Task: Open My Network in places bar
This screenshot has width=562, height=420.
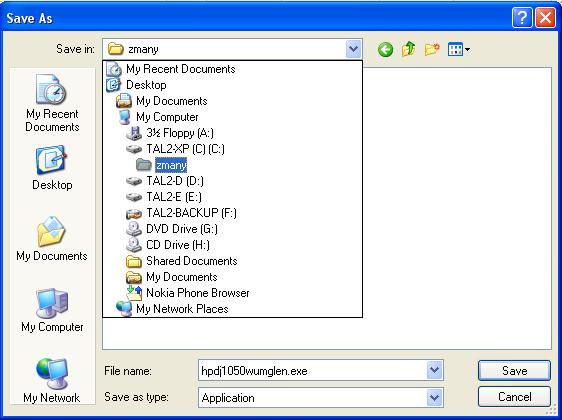Action: click(x=52, y=381)
